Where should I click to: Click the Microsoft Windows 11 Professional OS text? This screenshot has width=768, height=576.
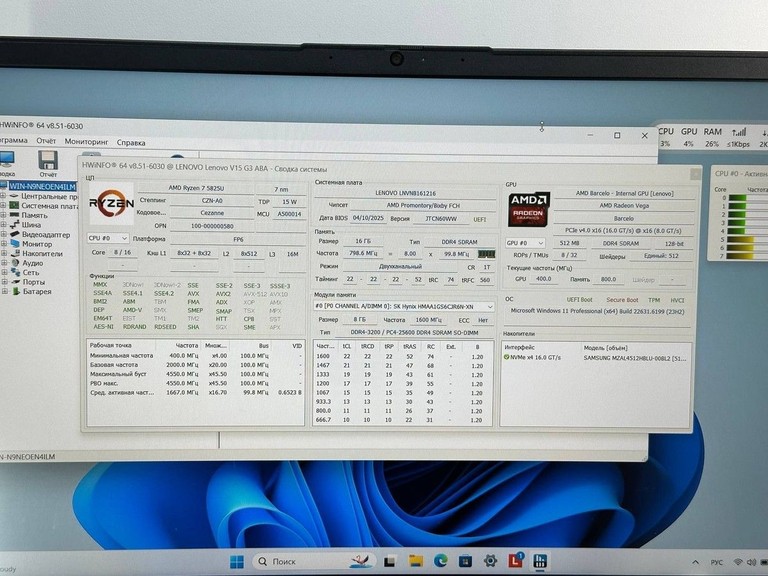(598, 312)
